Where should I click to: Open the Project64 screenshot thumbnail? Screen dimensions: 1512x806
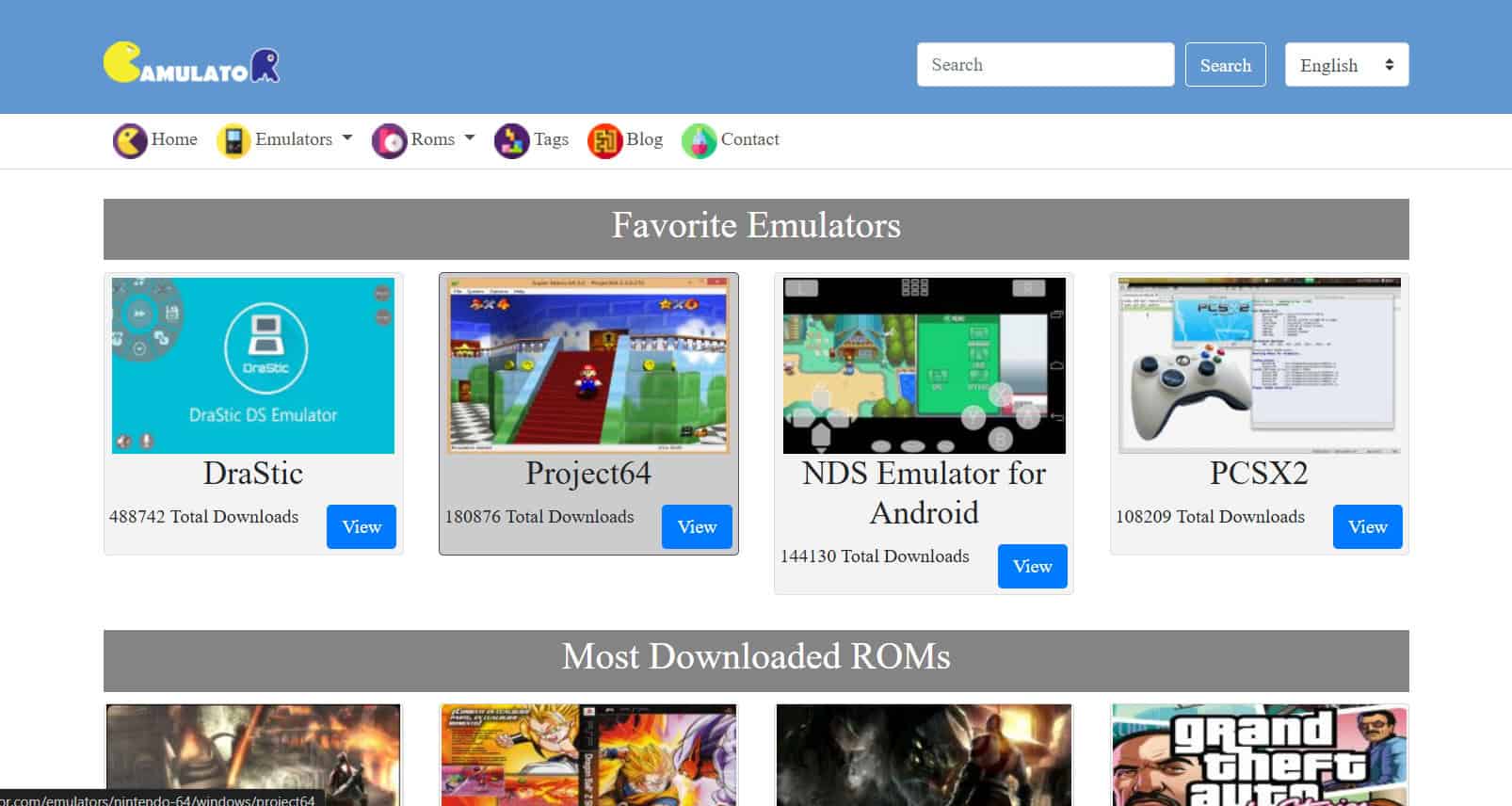coord(588,365)
